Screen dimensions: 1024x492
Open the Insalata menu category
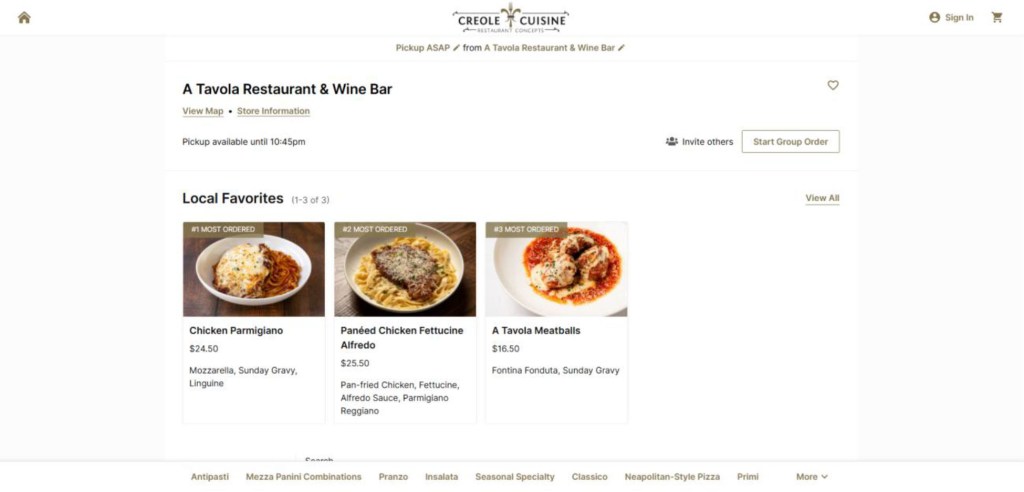[441, 477]
